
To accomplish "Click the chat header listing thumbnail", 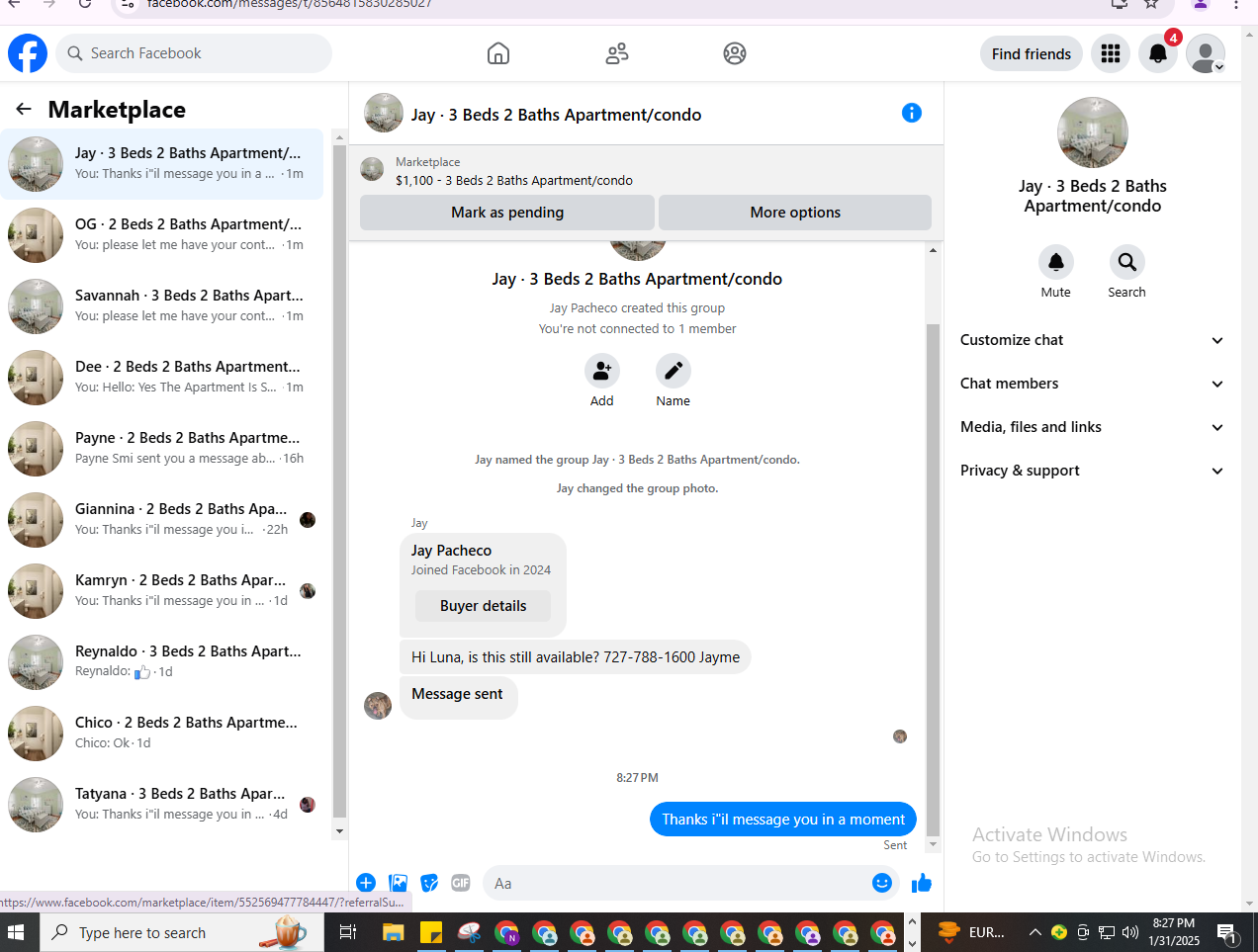I will click(x=384, y=113).
